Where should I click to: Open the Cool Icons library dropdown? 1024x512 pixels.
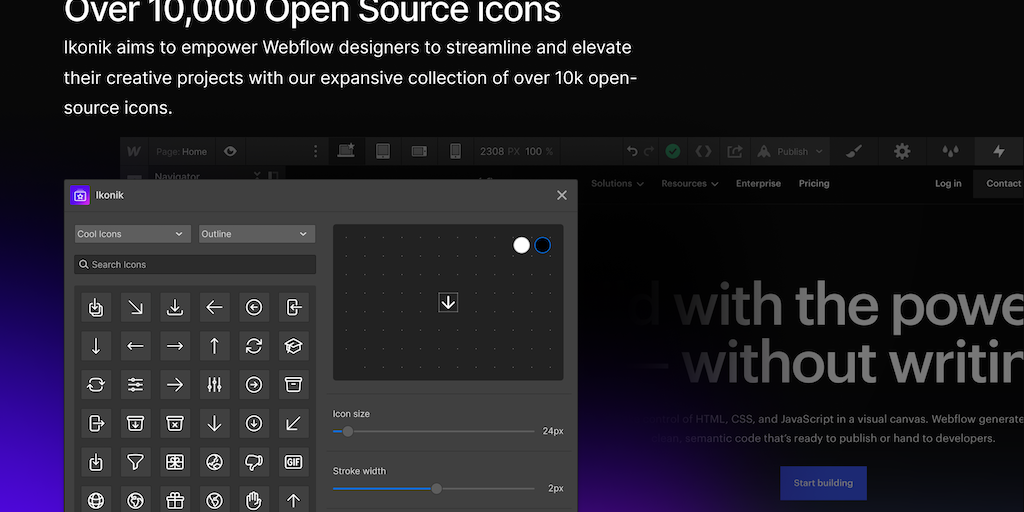click(132, 234)
